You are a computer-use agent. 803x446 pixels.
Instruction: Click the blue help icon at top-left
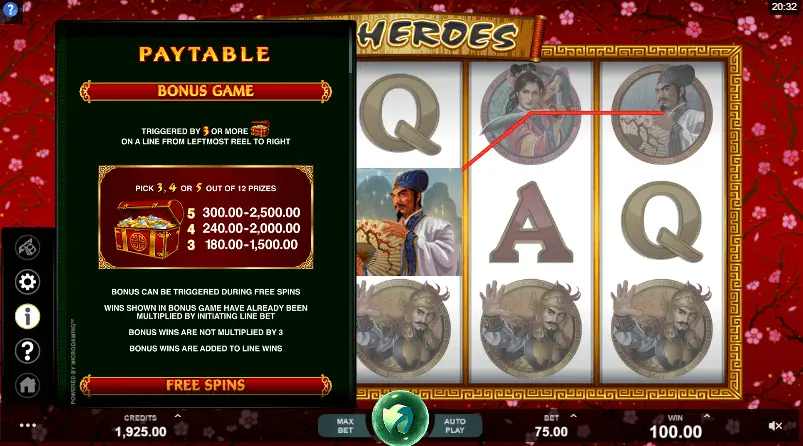tap(10, 9)
